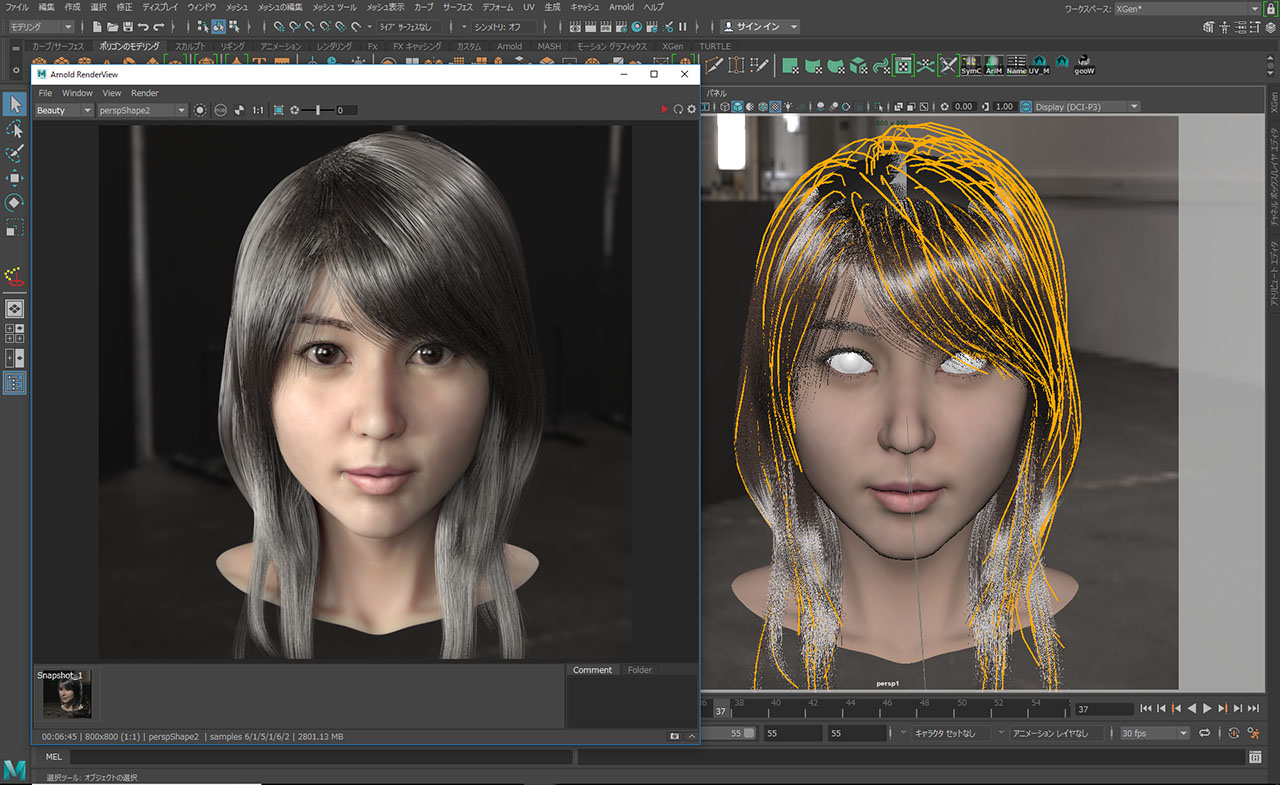Click the UV_M shelf icon
The image size is (1280, 785).
pos(1039,66)
